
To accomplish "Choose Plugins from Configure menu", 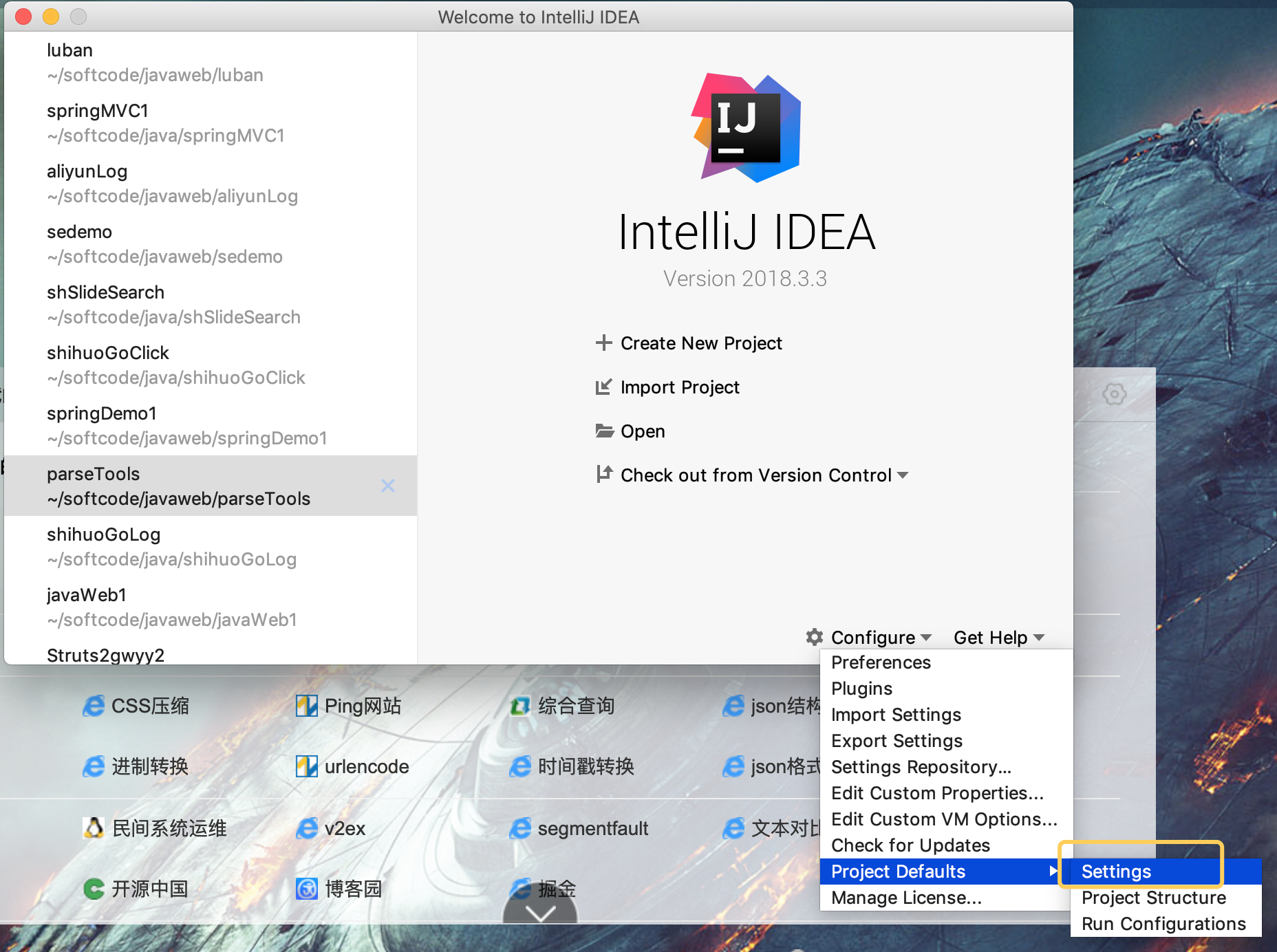I will [946, 689].
